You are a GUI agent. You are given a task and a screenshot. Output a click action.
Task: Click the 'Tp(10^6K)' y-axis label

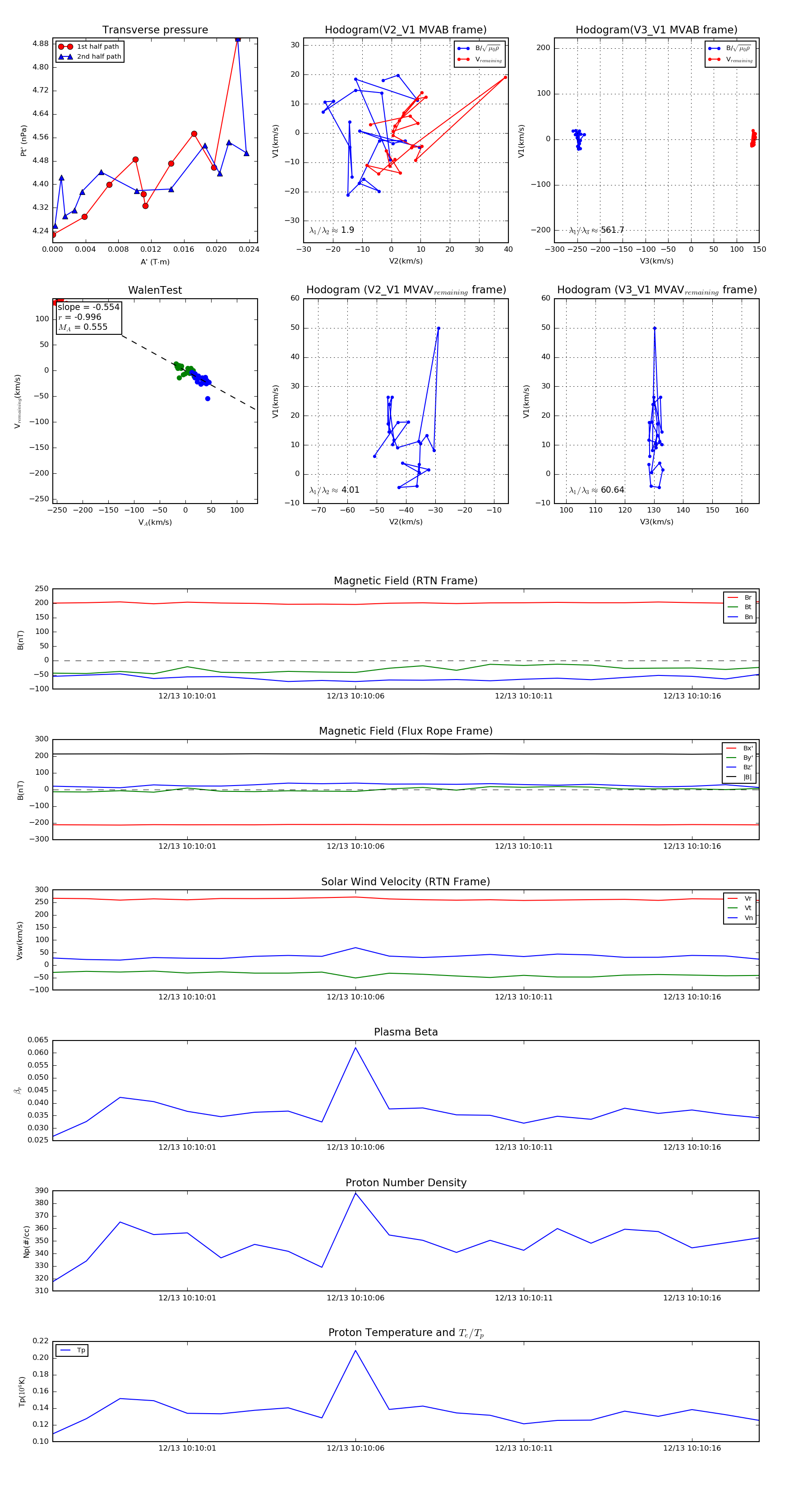(22, 1392)
